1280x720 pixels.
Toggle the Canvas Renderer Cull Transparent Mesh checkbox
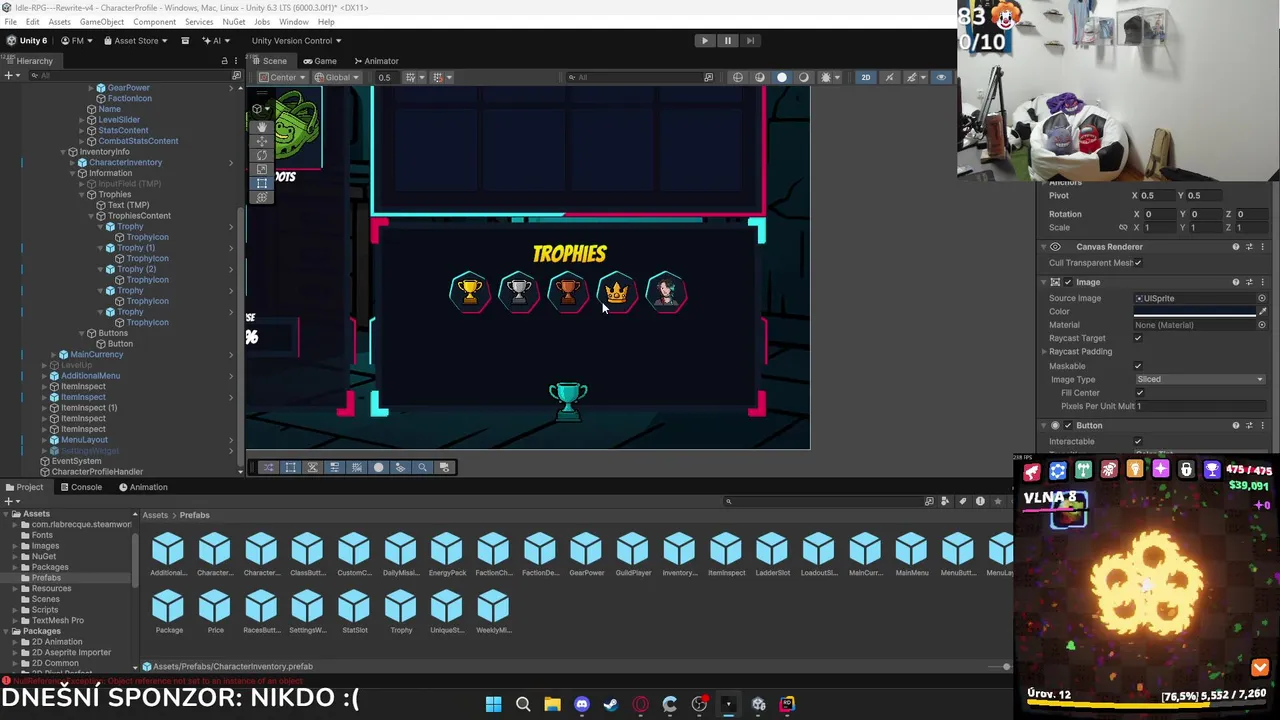(1138, 263)
